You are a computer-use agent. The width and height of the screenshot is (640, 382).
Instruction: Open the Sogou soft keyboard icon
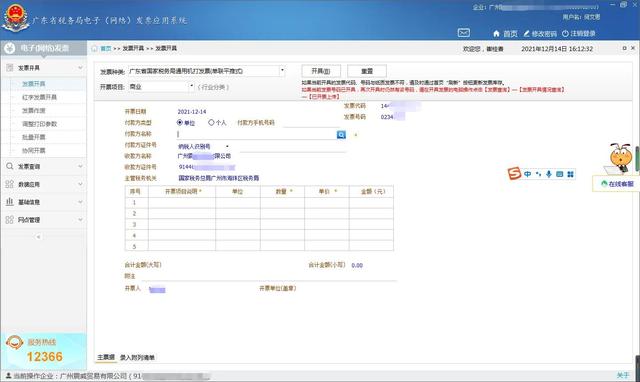pyautogui.click(x=560, y=174)
